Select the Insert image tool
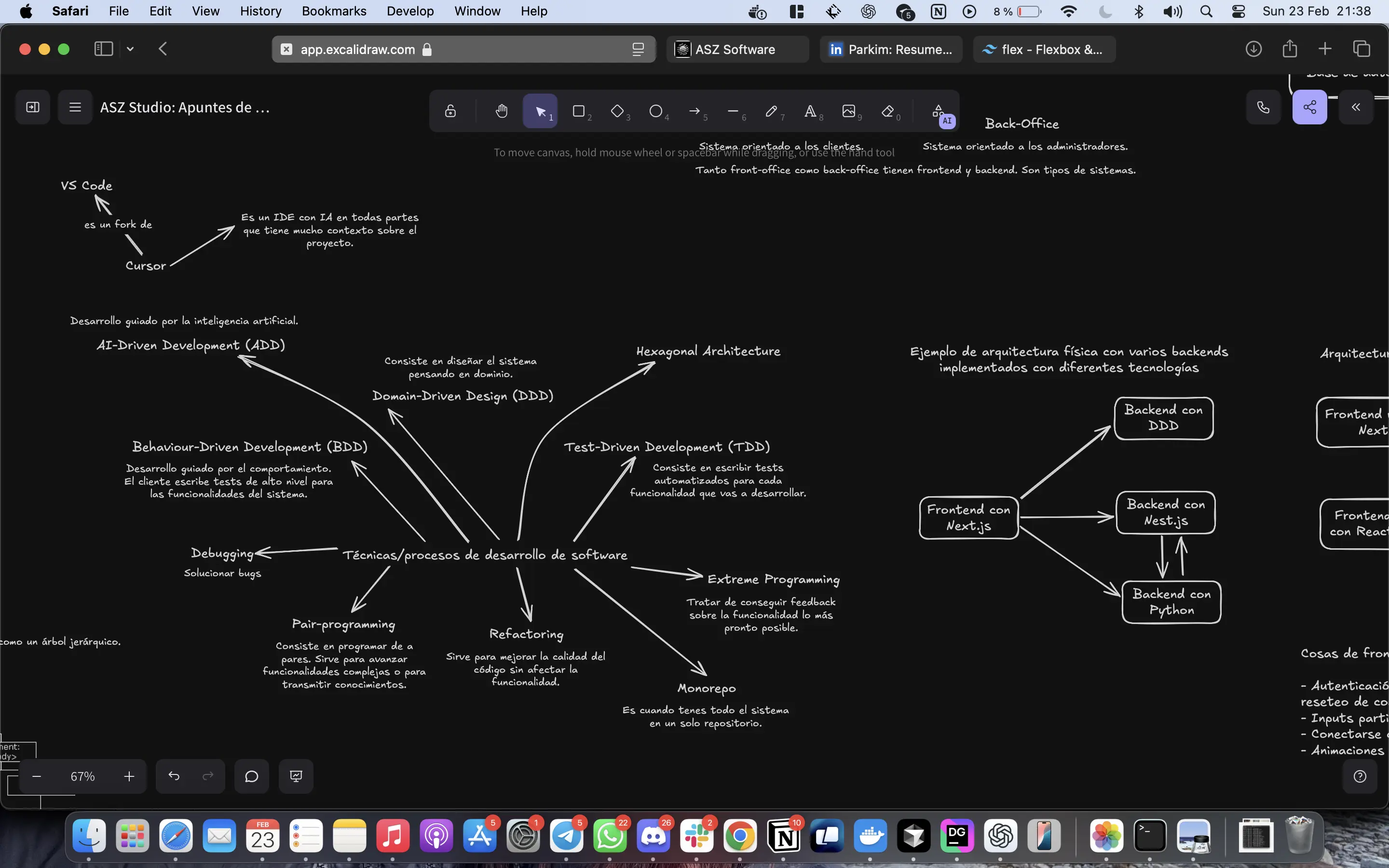The width and height of the screenshot is (1389, 868). click(848, 111)
